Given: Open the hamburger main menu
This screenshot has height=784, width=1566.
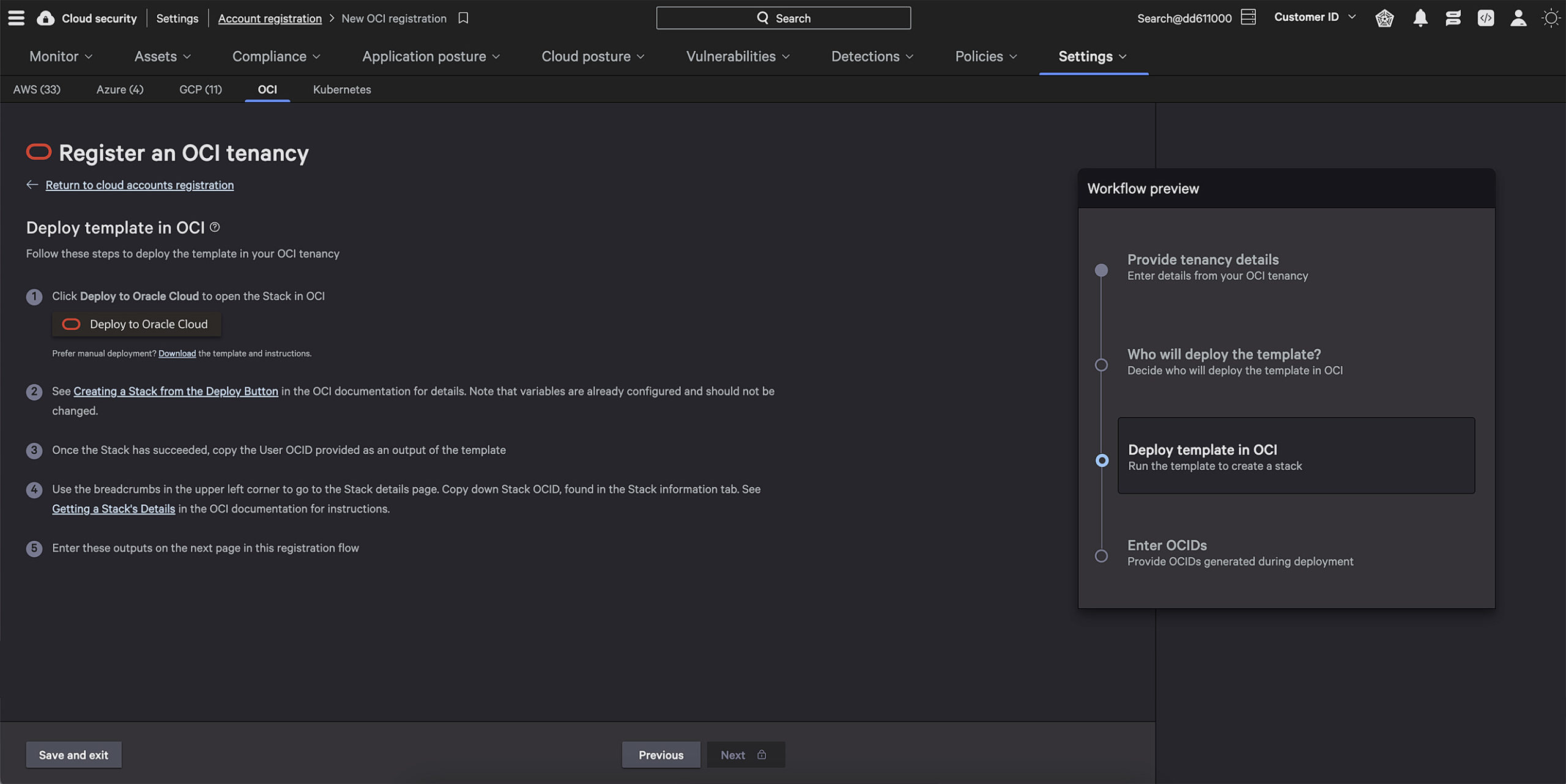Looking at the screenshot, I should point(17,18).
